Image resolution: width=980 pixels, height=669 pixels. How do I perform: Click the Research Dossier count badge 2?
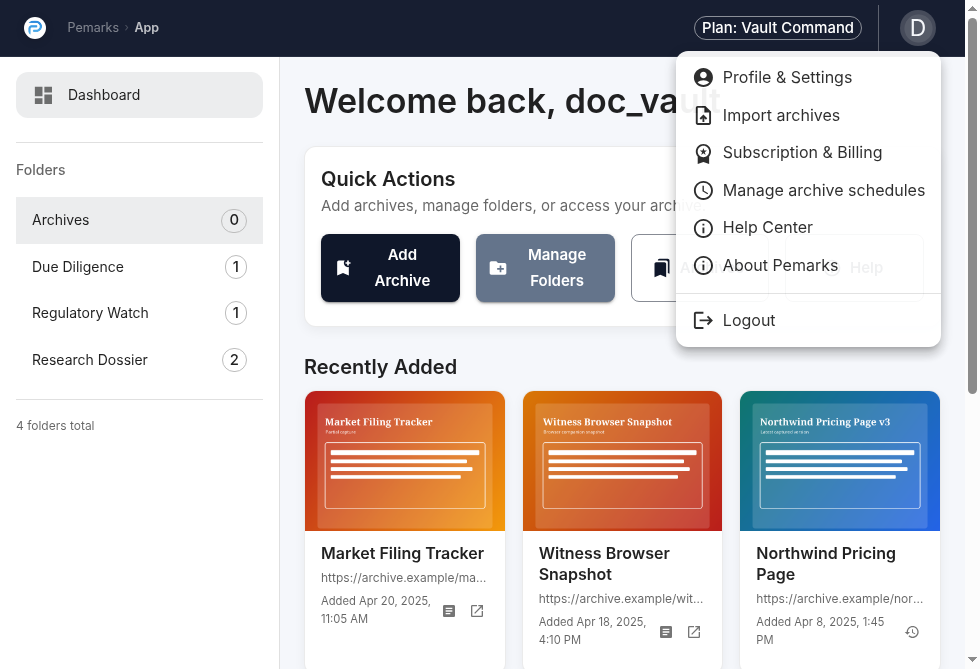[234, 360]
